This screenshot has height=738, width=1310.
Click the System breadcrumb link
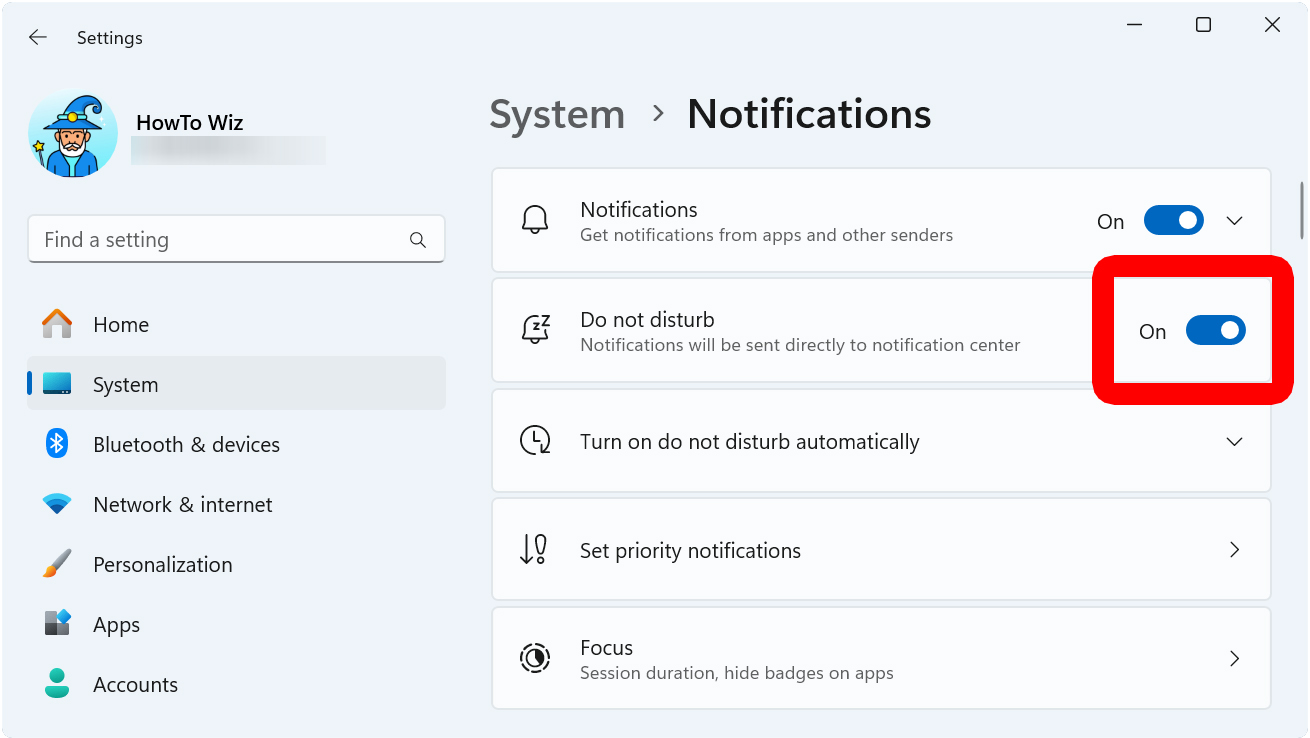(x=557, y=114)
